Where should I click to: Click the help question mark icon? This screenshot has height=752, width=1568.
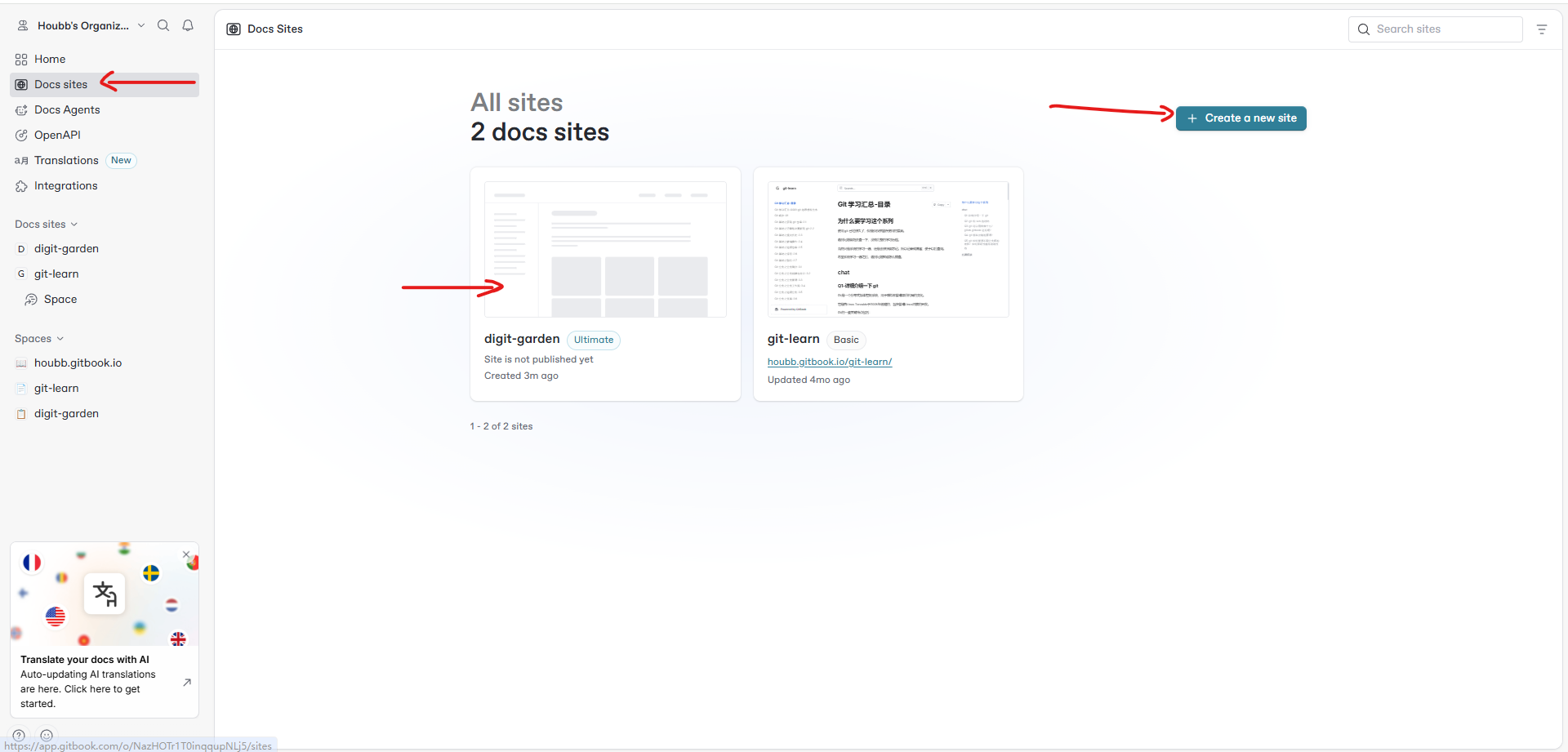(19, 735)
